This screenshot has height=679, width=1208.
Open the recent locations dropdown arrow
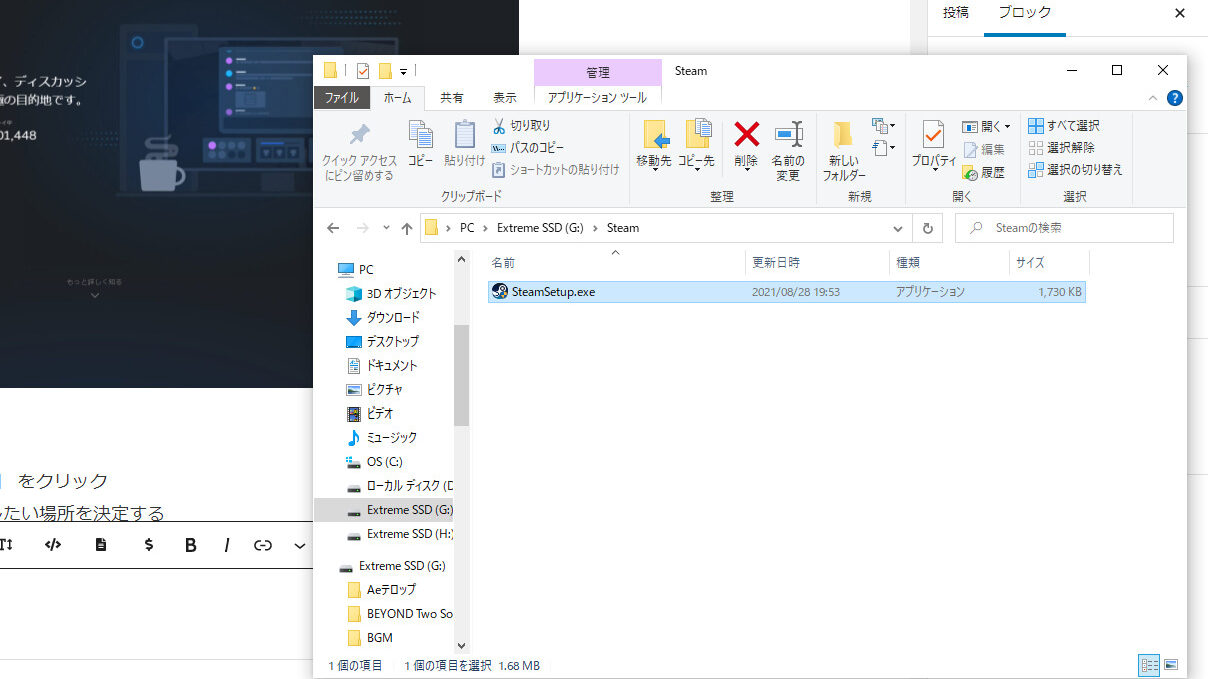click(x=386, y=228)
